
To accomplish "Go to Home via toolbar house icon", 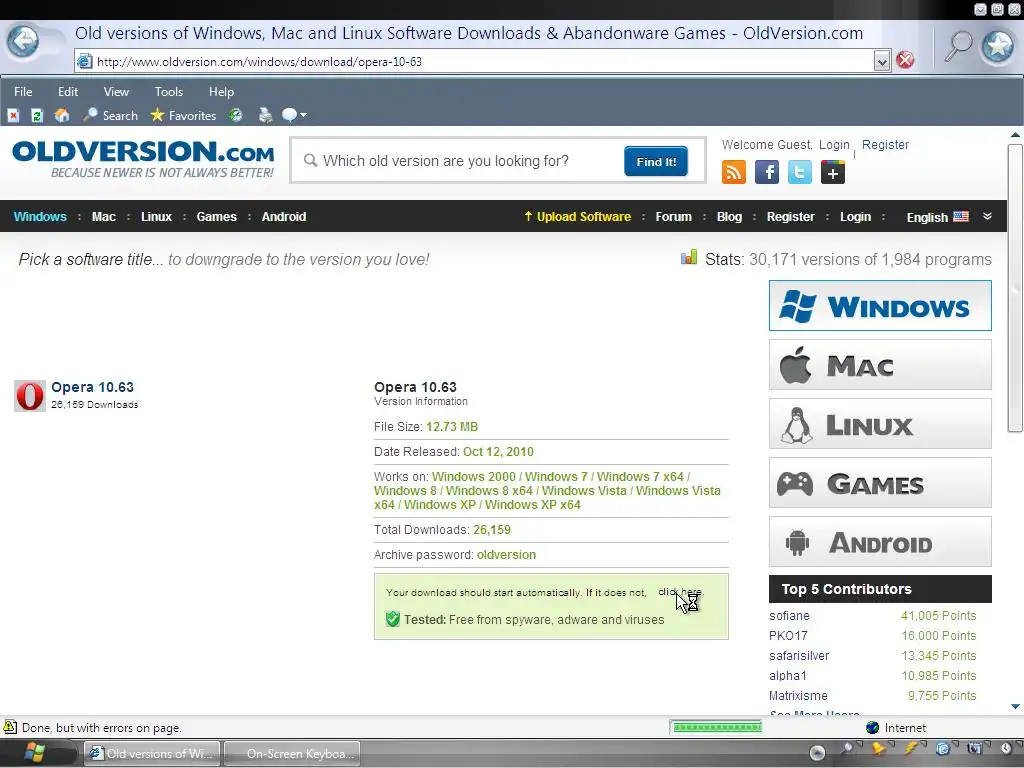I will pos(62,116).
